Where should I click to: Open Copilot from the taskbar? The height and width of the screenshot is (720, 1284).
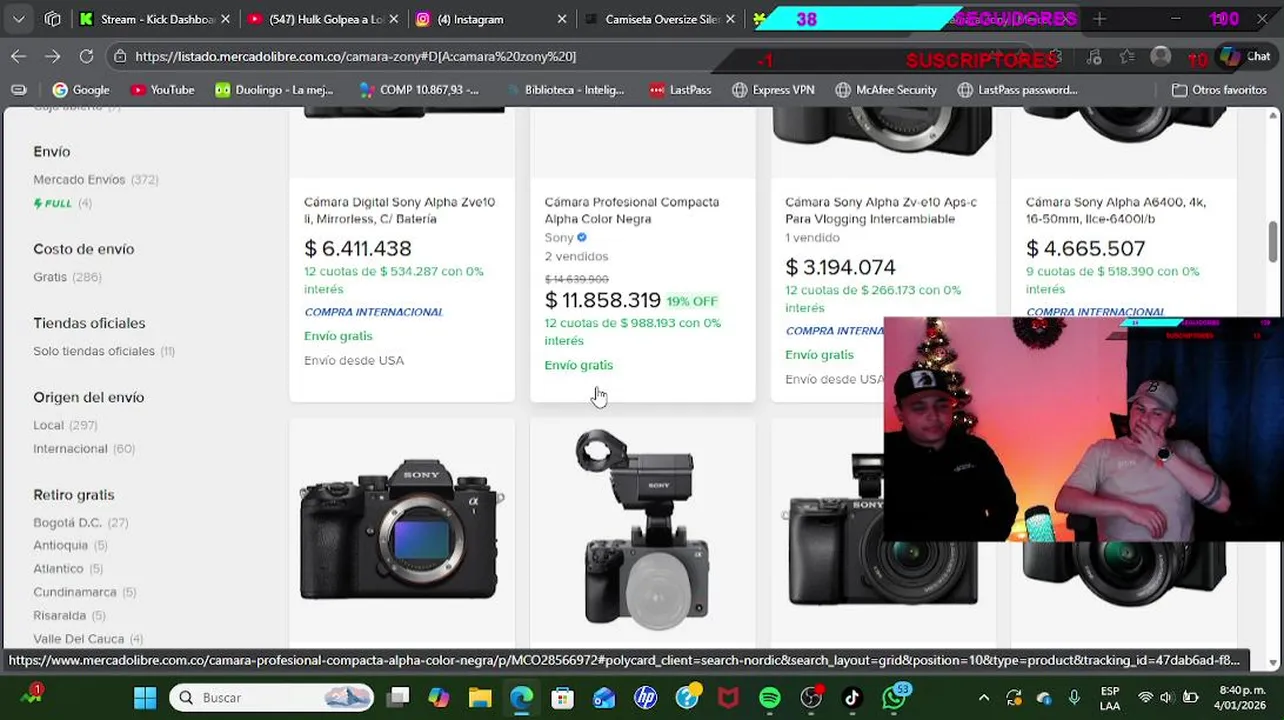point(439,697)
